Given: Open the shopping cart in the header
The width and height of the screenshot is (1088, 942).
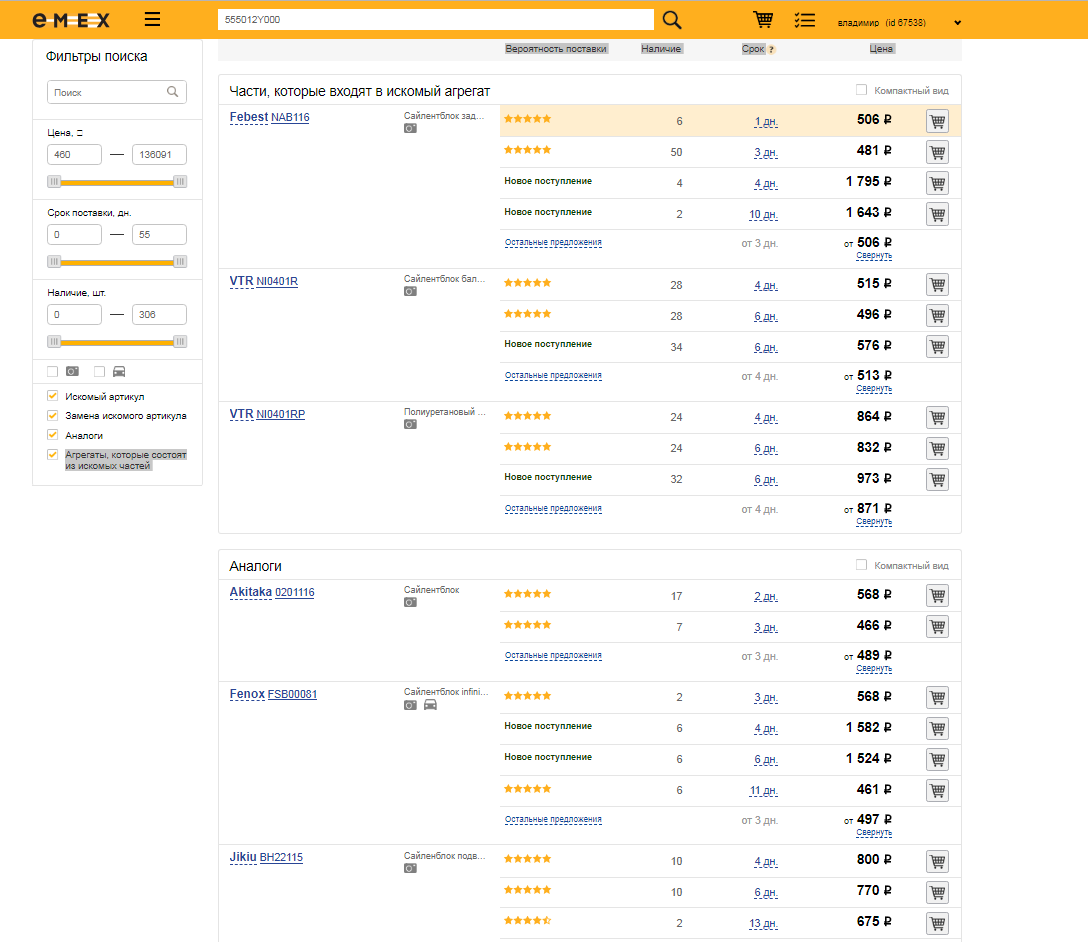Looking at the screenshot, I should (x=763, y=20).
